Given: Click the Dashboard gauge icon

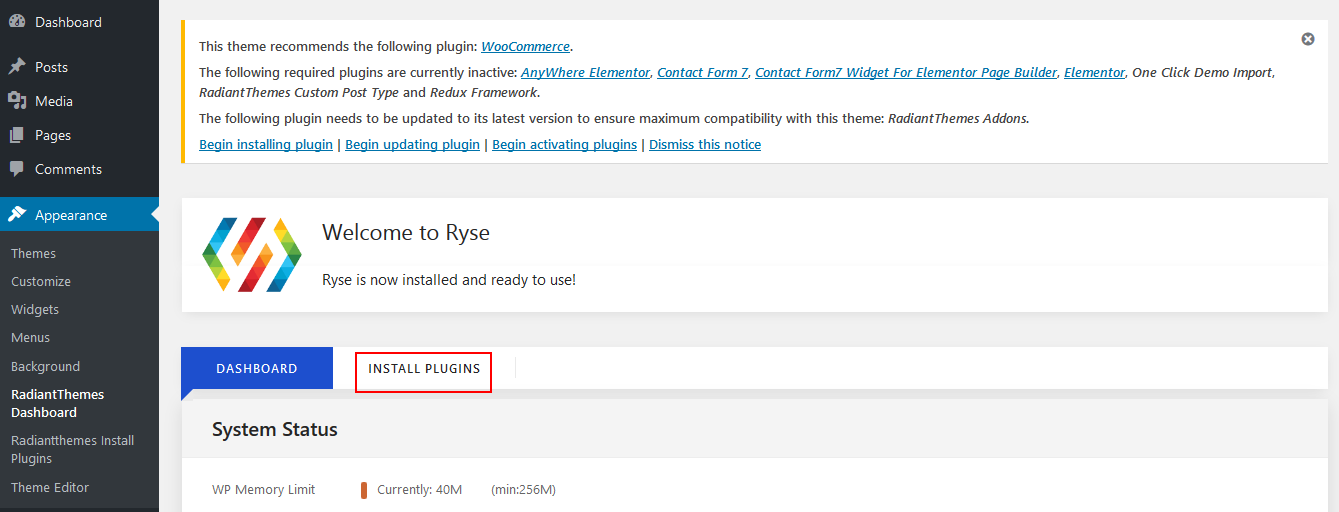Looking at the screenshot, I should pyautogui.click(x=17, y=22).
